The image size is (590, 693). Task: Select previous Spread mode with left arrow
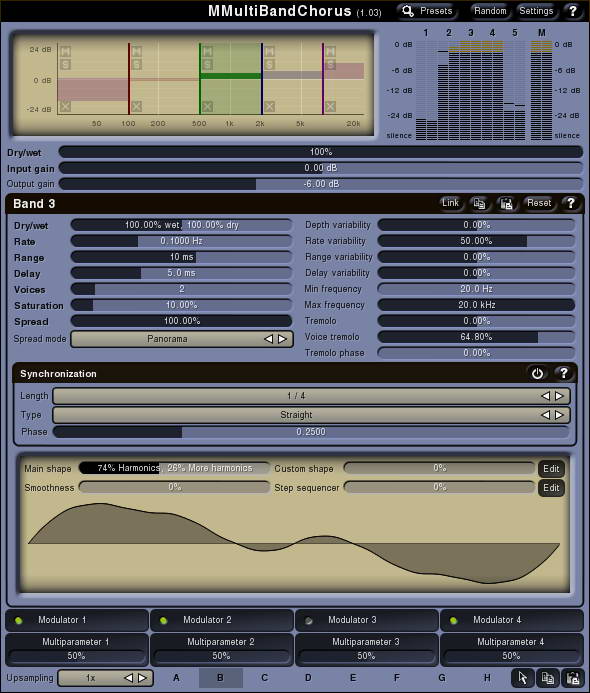(268, 339)
